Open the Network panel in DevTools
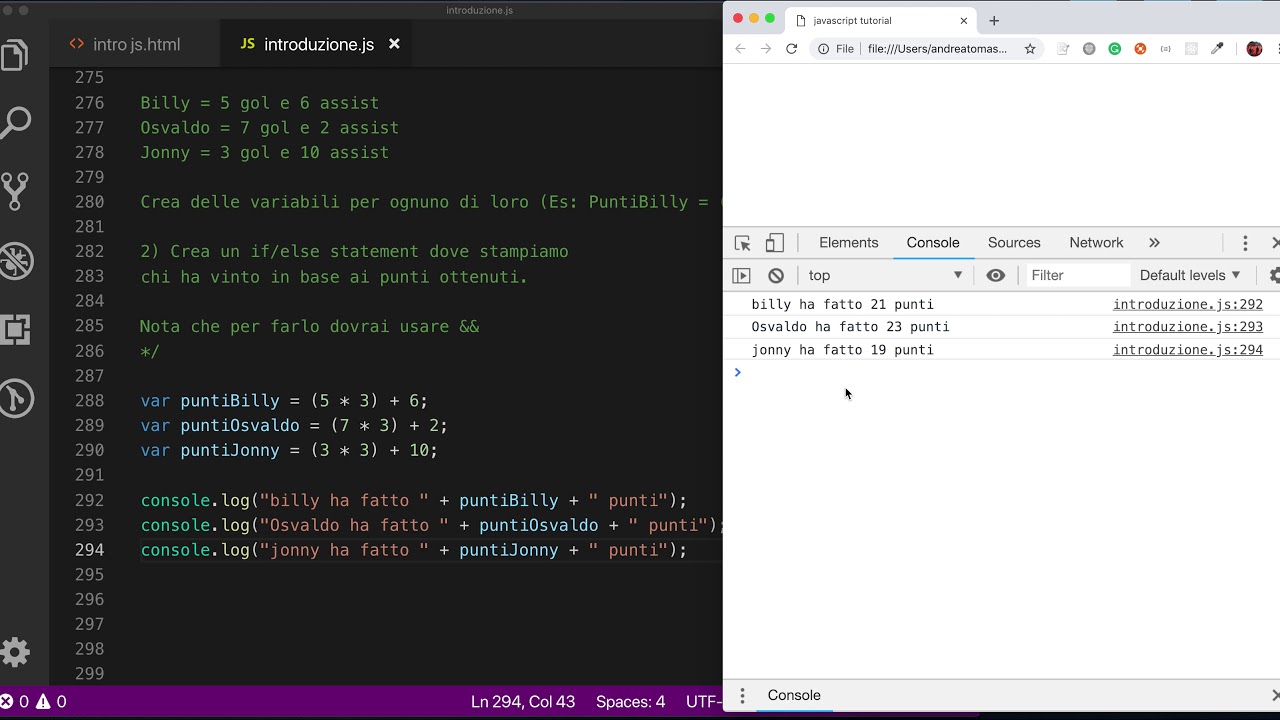The width and height of the screenshot is (1280, 720). coord(1096,243)
